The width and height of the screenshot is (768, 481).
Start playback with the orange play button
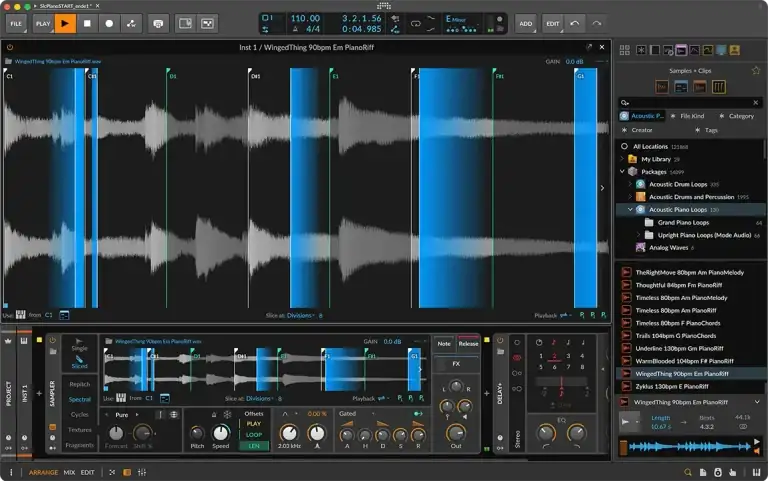point(65,24)
